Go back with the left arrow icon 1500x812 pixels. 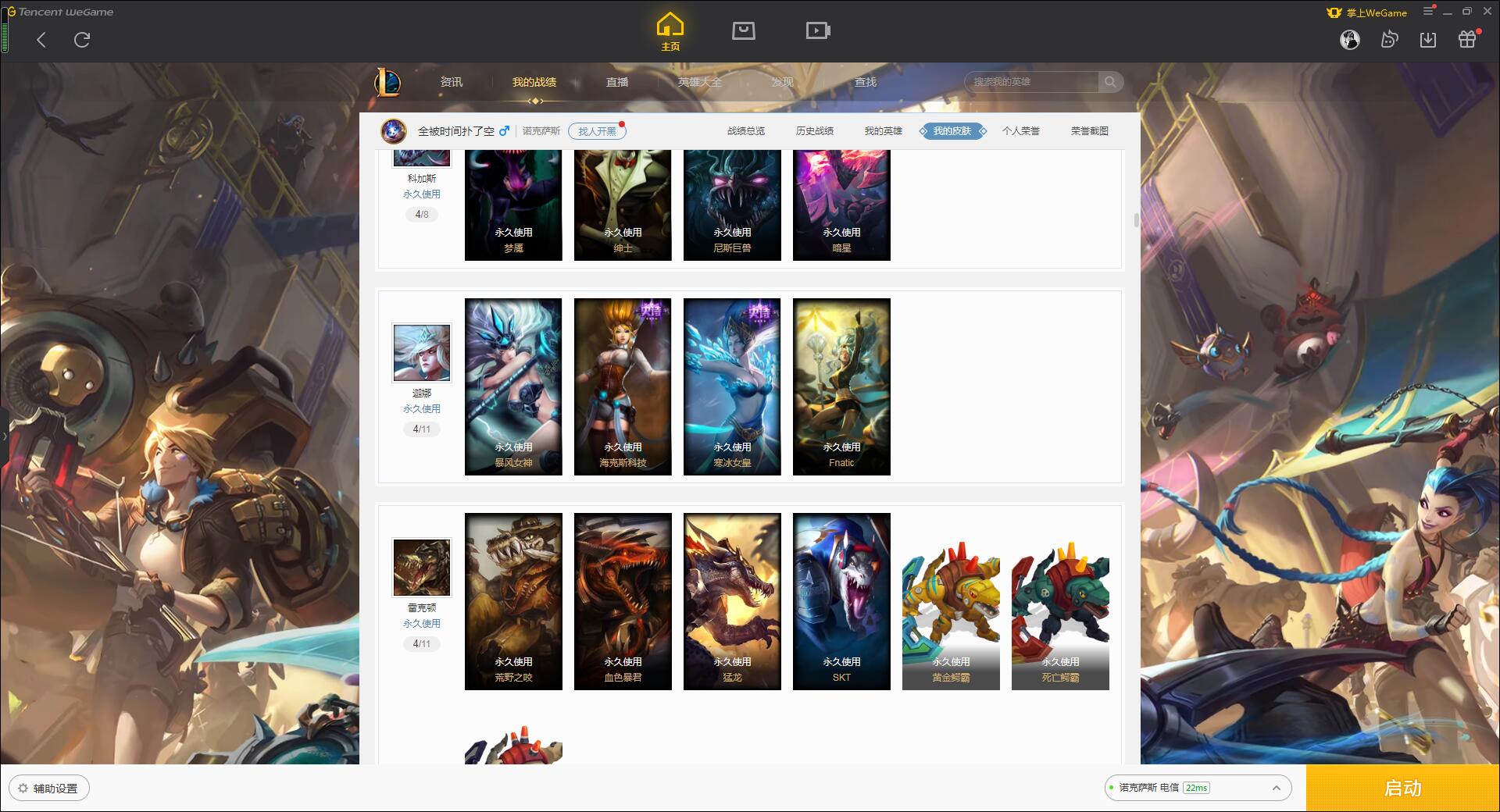coord(41,40)
